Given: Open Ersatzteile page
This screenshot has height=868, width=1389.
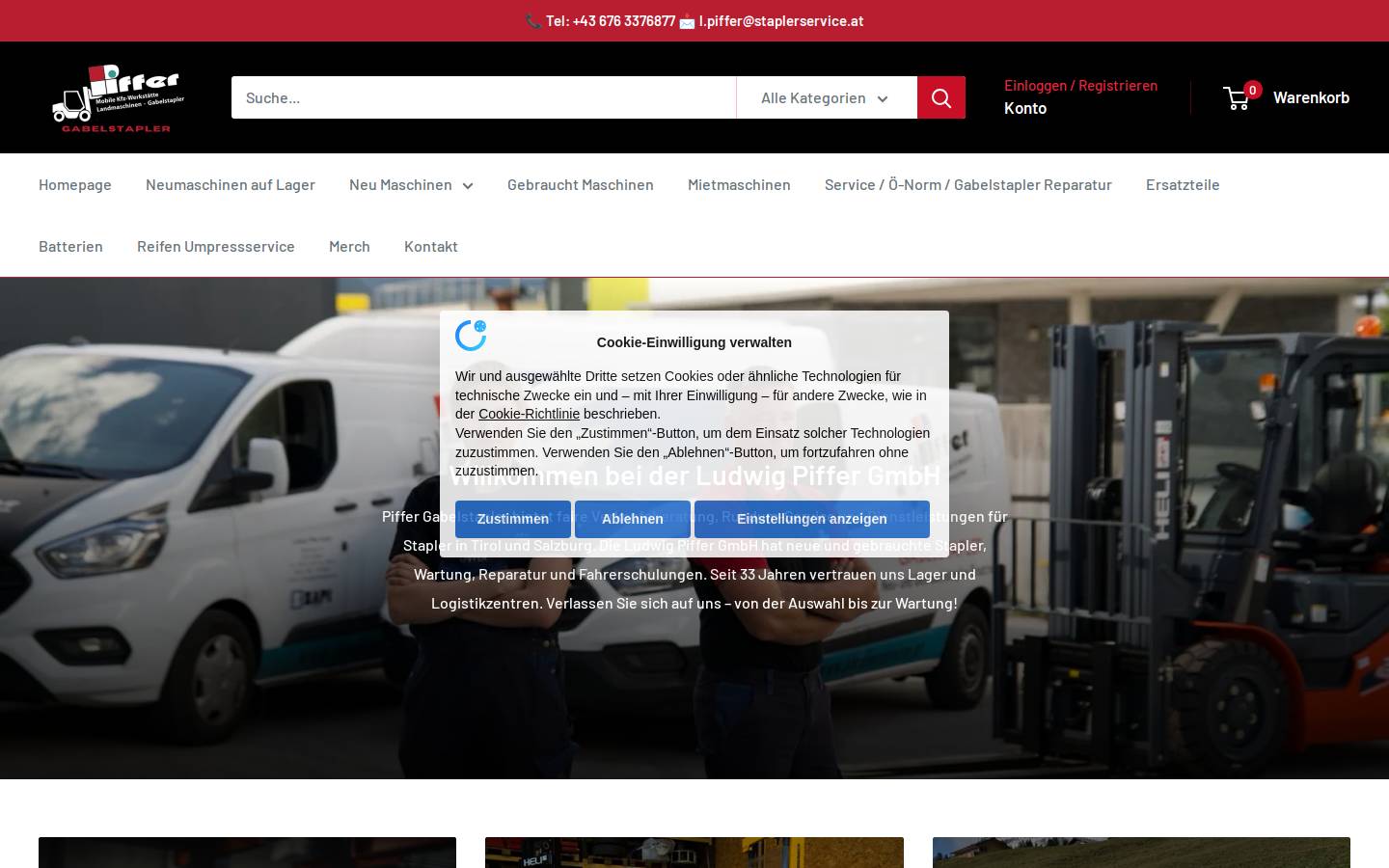Looking at the screenshot, I should pyautogui.click(x=1183, y=184).
